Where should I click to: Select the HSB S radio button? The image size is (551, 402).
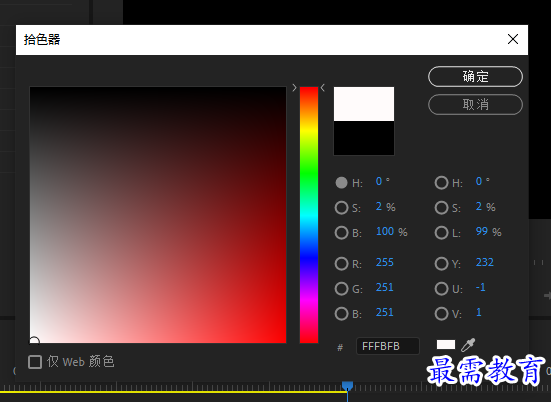pyautogui.click(x=341, y=208)
